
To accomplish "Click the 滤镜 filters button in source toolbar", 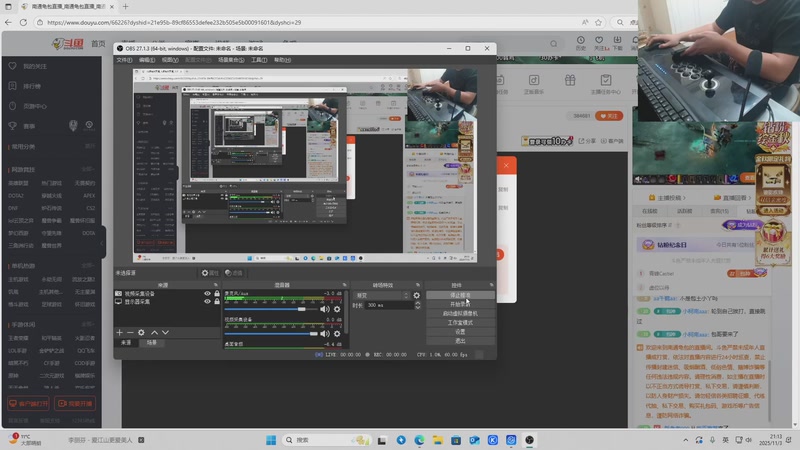I will [234, 273].
